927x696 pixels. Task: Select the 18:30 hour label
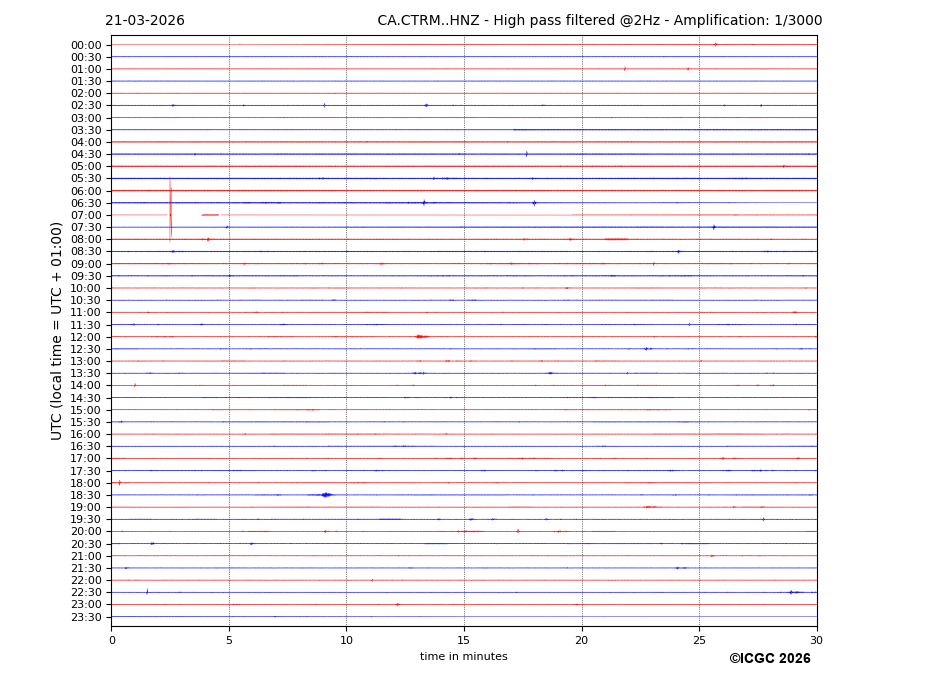[86, 495]
